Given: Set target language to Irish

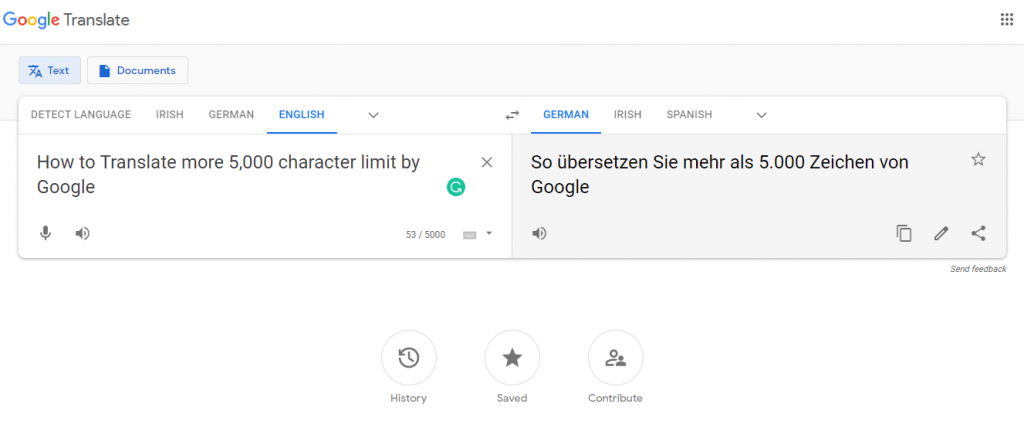Looking at the screenshot, I should tap(628, 115).
